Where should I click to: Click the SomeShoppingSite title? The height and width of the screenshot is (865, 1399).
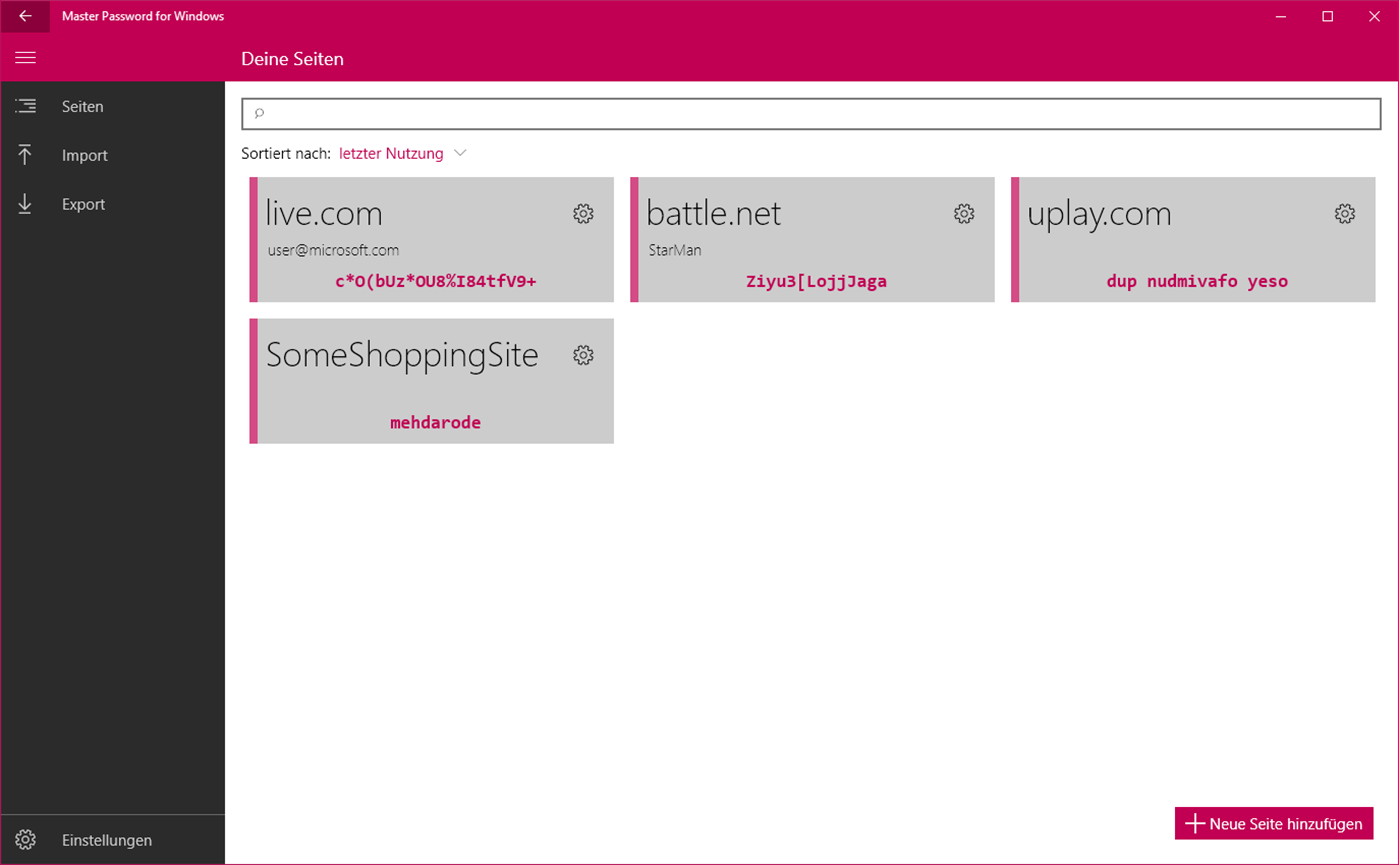402,355
